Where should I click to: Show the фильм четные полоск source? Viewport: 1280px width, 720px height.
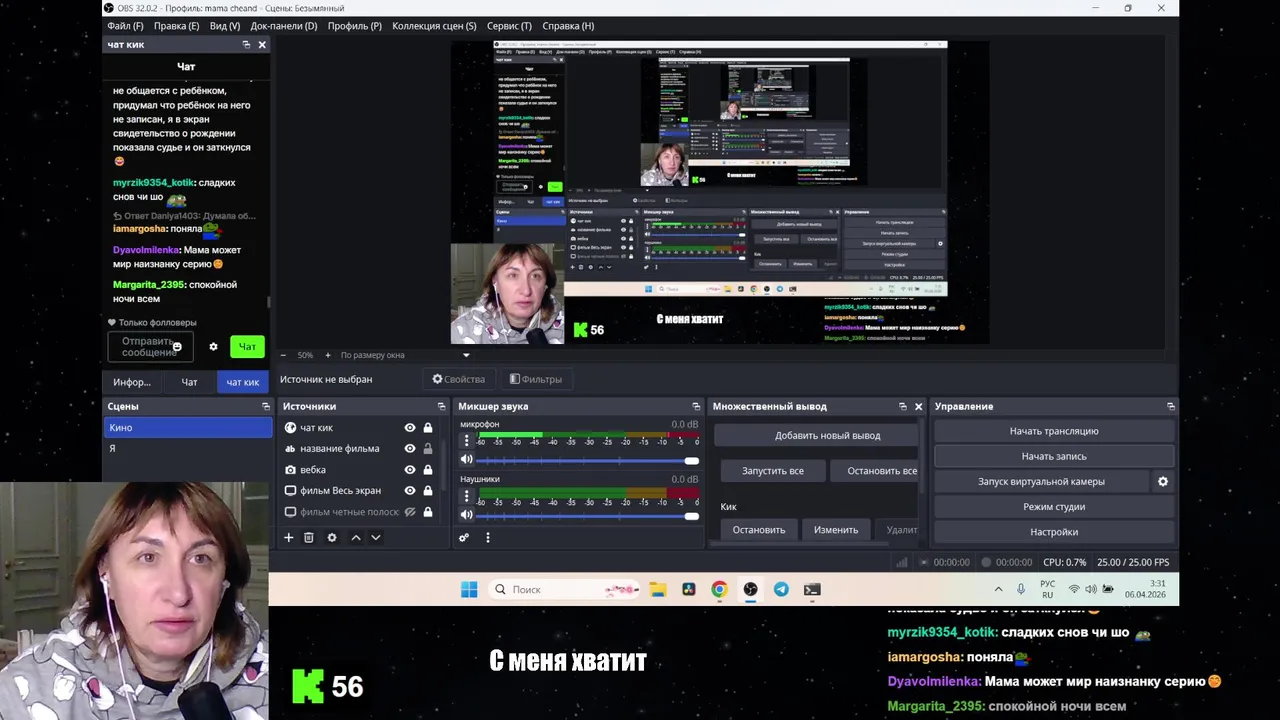coord(410,512)
